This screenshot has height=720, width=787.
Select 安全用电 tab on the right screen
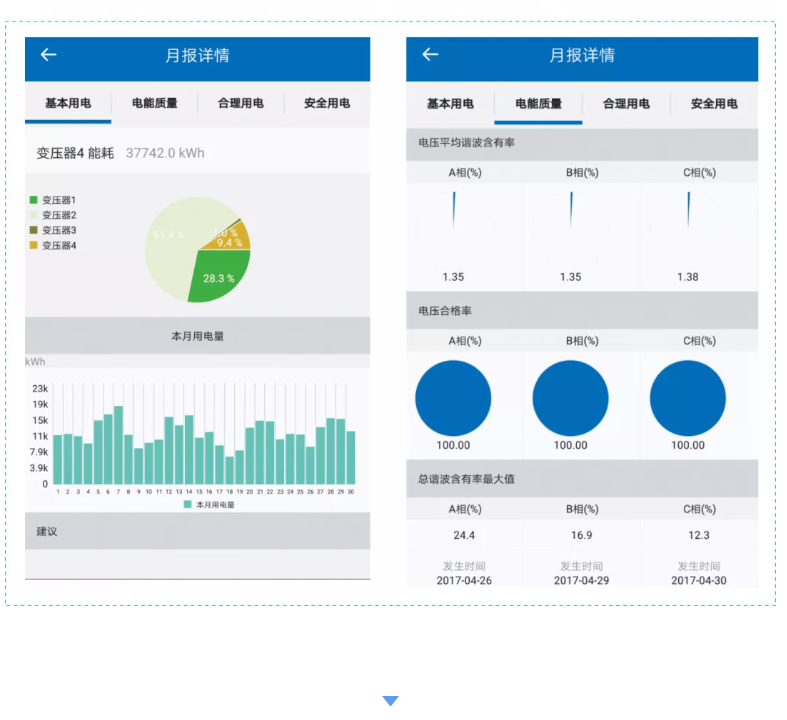coord(714,103)
